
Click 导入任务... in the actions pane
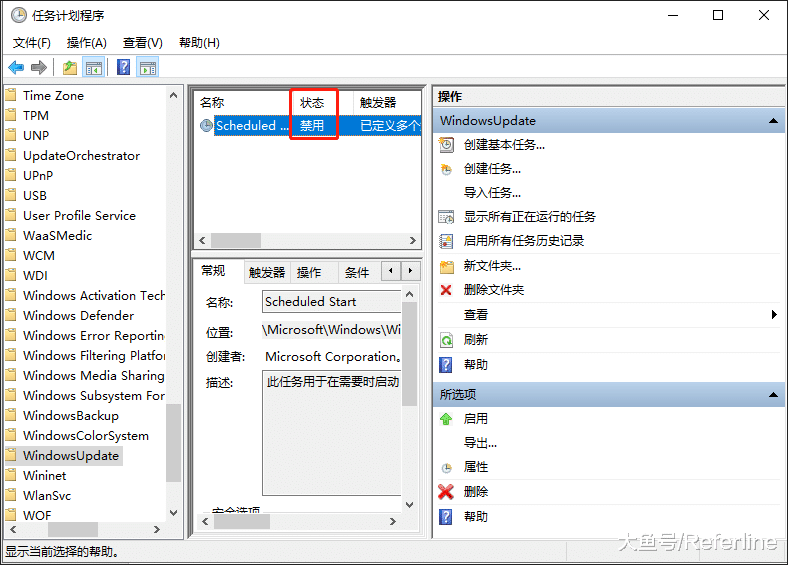[x=491, y=193]
